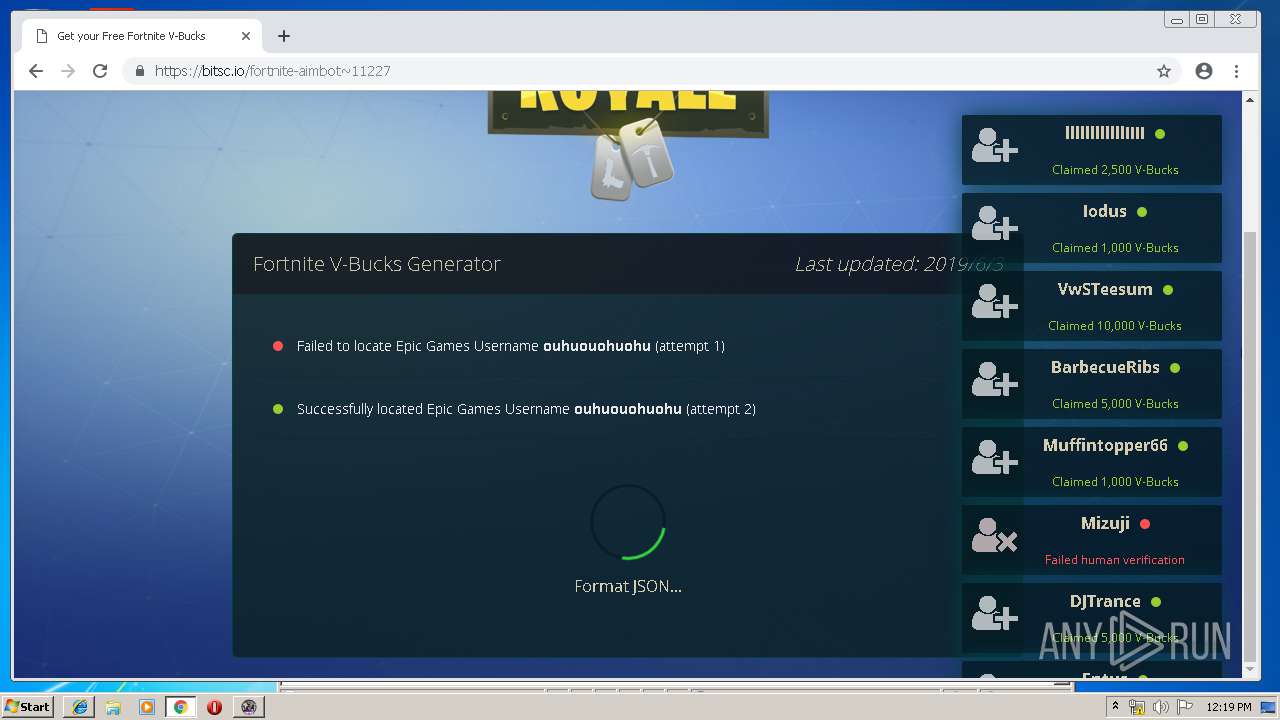
Task: Click add-user icon beside DJTrance
Action: point(994,613)
